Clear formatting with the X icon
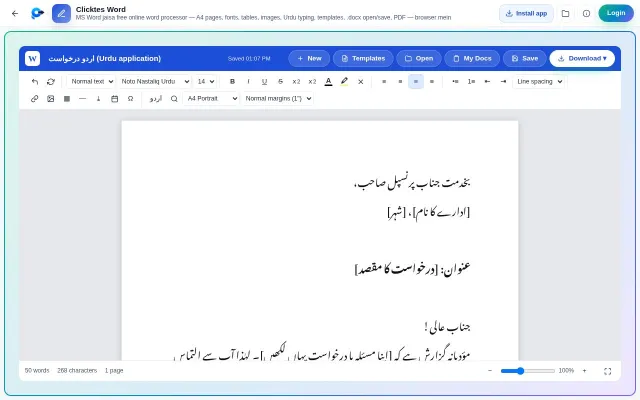Viewport: 640px width, 400px height. [360, 82]
